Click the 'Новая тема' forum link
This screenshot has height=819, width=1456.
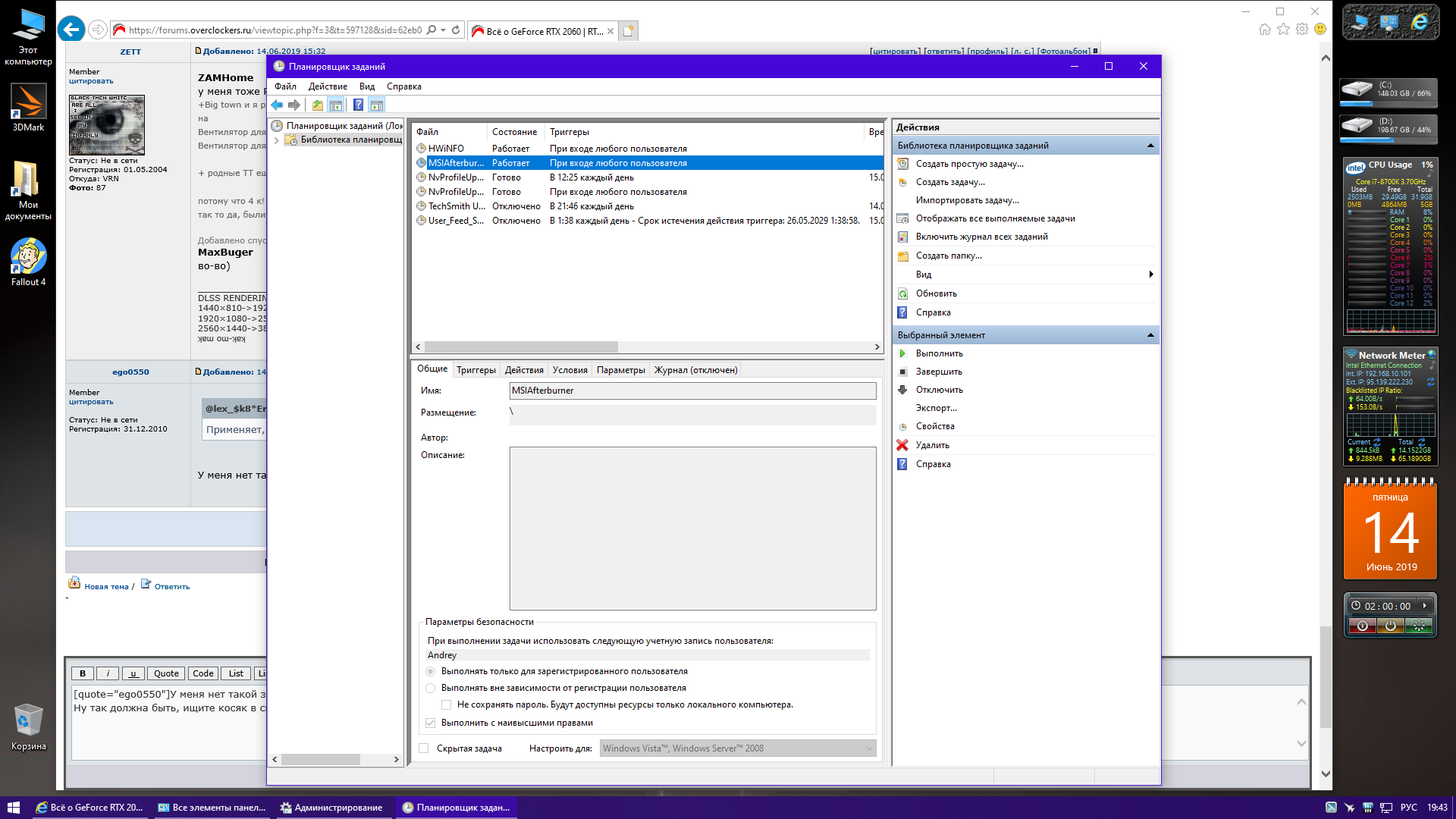pyautogui.click(x=106, y=586)
